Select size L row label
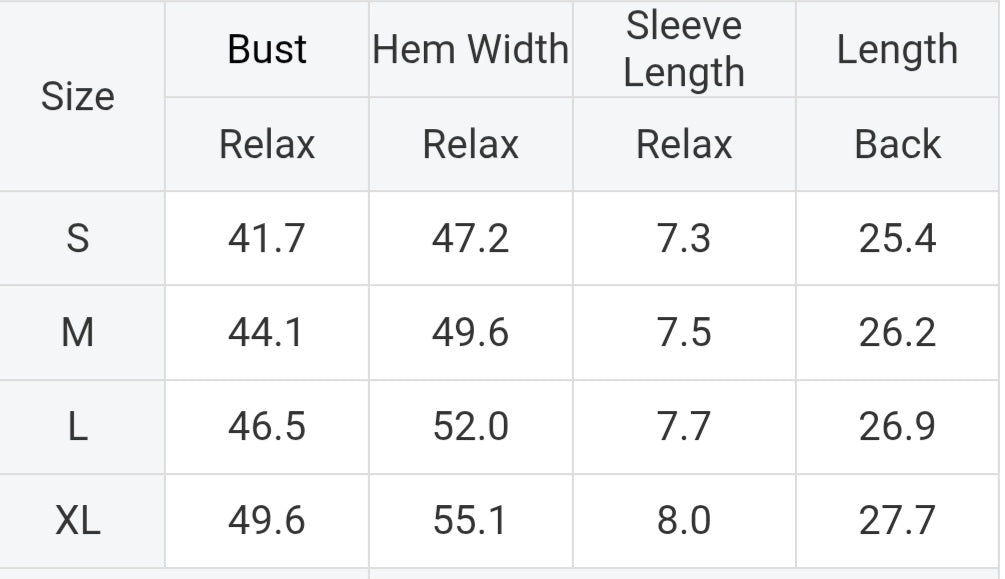 coord(78,427)
